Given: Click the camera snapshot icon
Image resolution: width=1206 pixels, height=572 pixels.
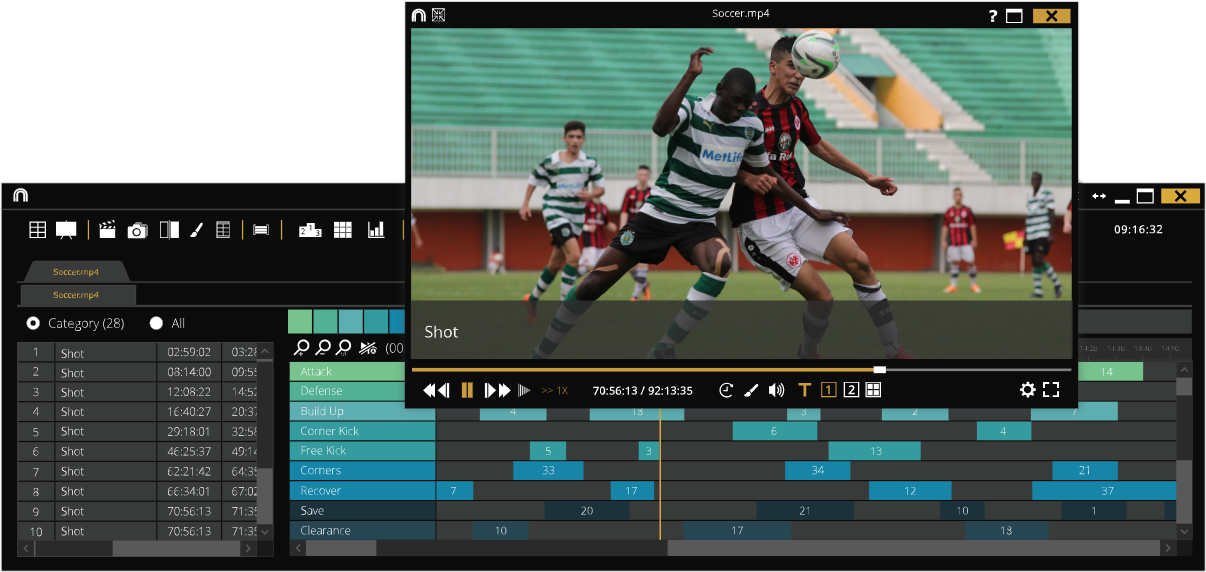Looking at the screenshot, I should click(x=137, y=231).
